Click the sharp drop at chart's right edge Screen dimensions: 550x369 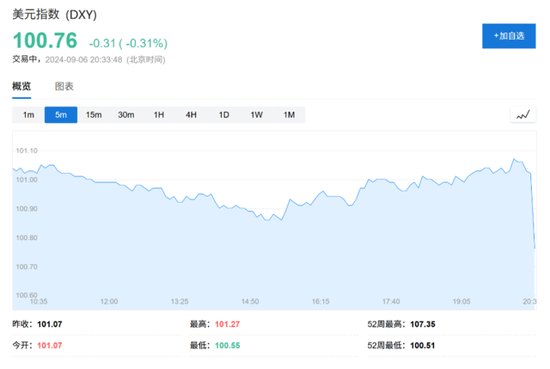pyautogui.click(x=533, y=210)
